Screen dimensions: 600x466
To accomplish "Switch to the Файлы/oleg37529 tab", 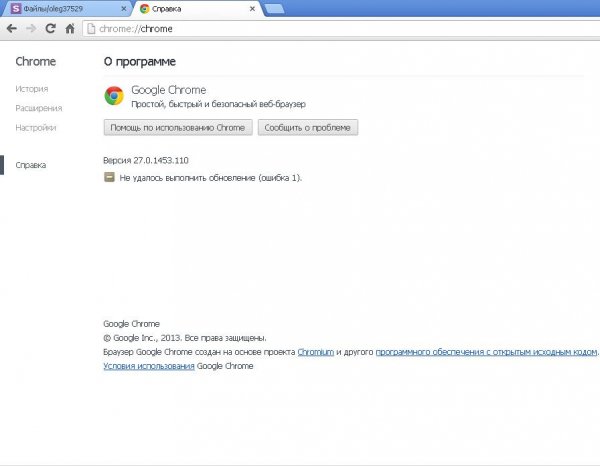I will point(65,8).
